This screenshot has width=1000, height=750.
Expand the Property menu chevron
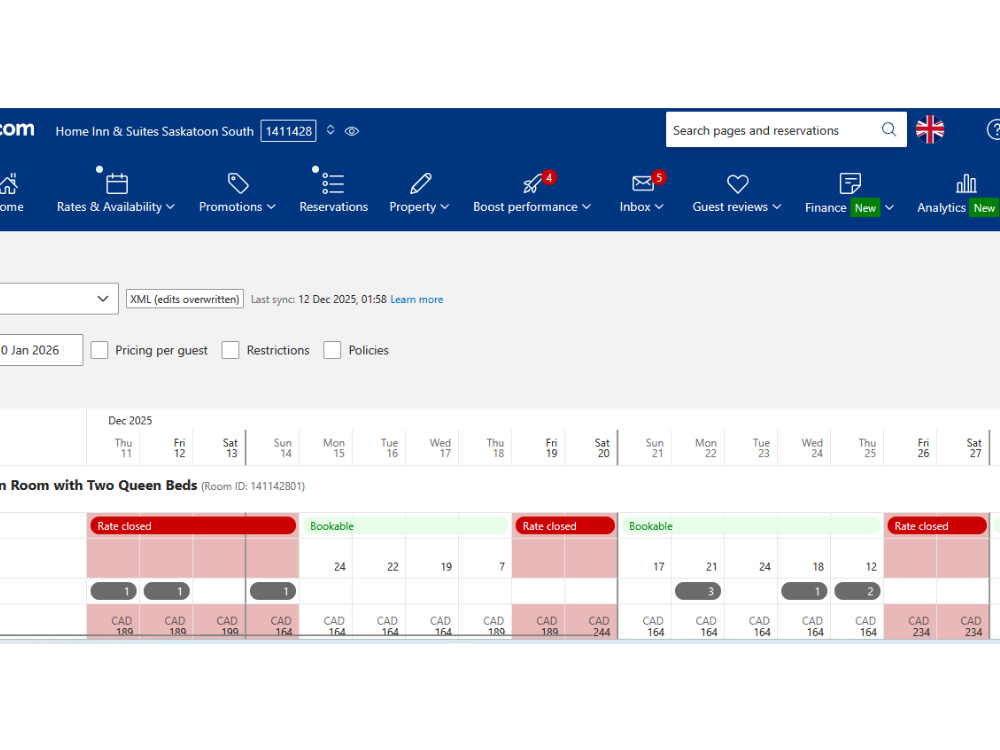tap(445, 207)
